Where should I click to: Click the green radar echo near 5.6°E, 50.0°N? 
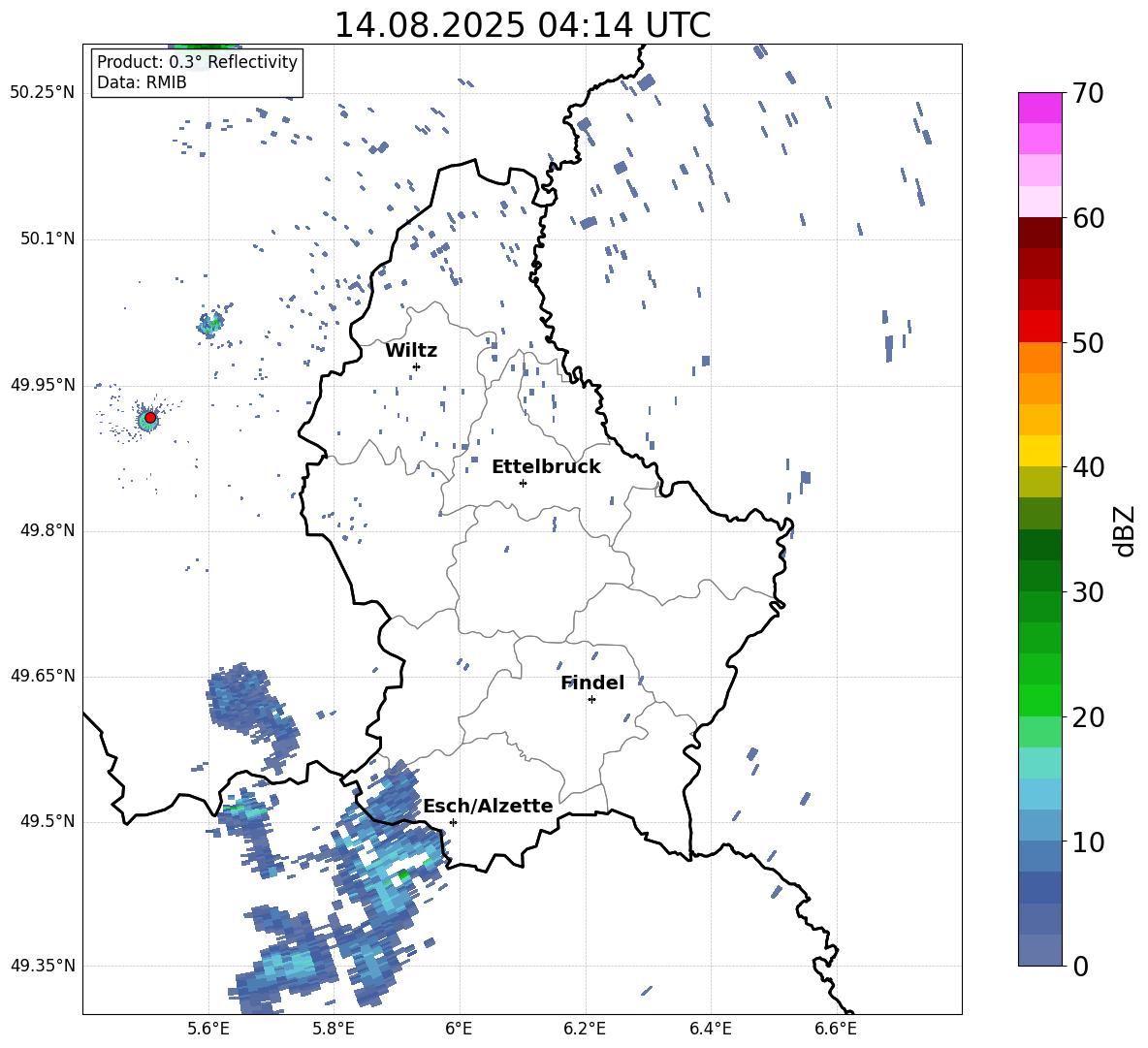(210, 323)
